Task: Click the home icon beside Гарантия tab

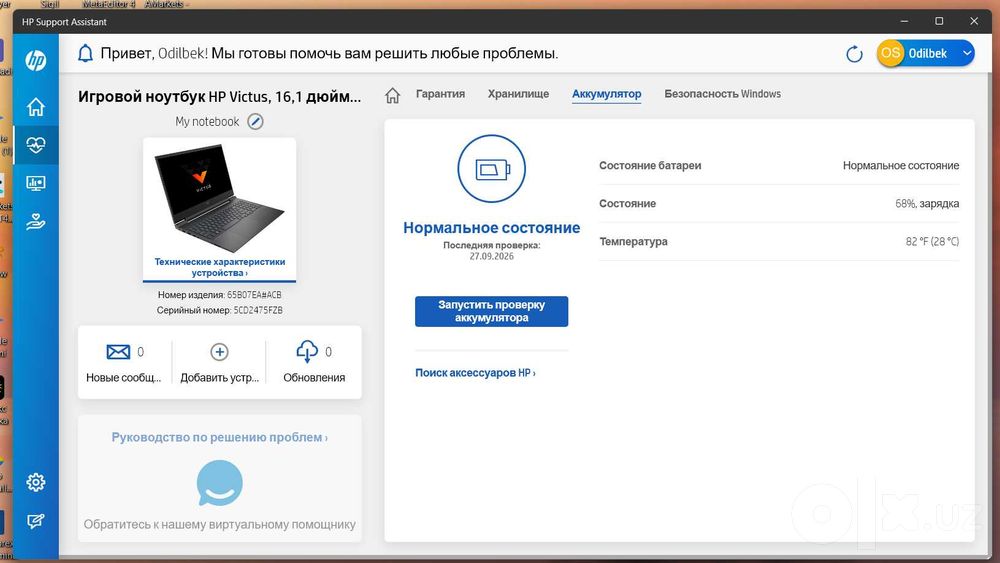Action: (x=392, y=95)
